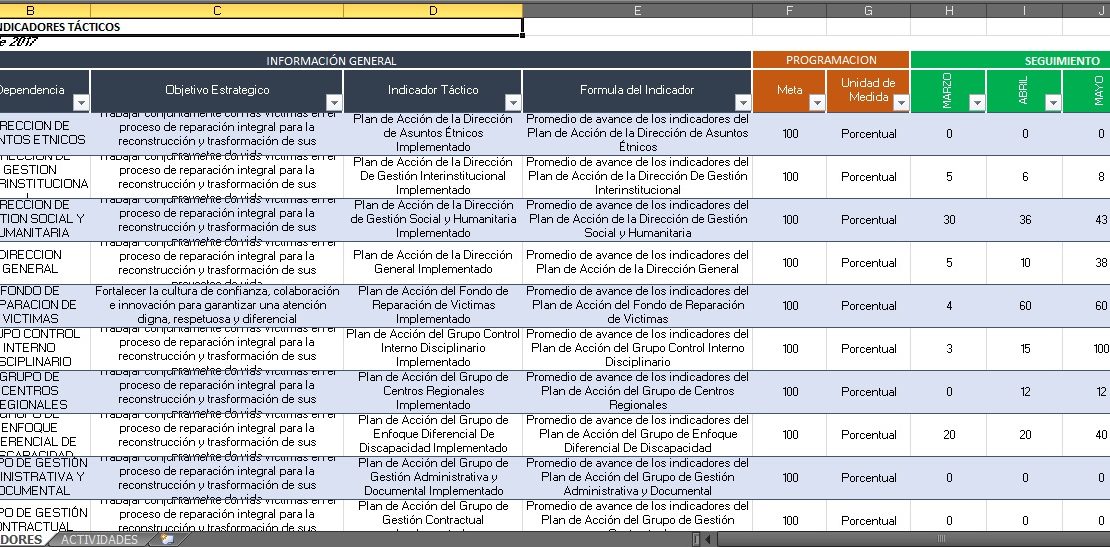Select 'Gestión Administrativa y Documental Implementado' cell
This screenshot has width=1110, height=547.
click(433, 478)
